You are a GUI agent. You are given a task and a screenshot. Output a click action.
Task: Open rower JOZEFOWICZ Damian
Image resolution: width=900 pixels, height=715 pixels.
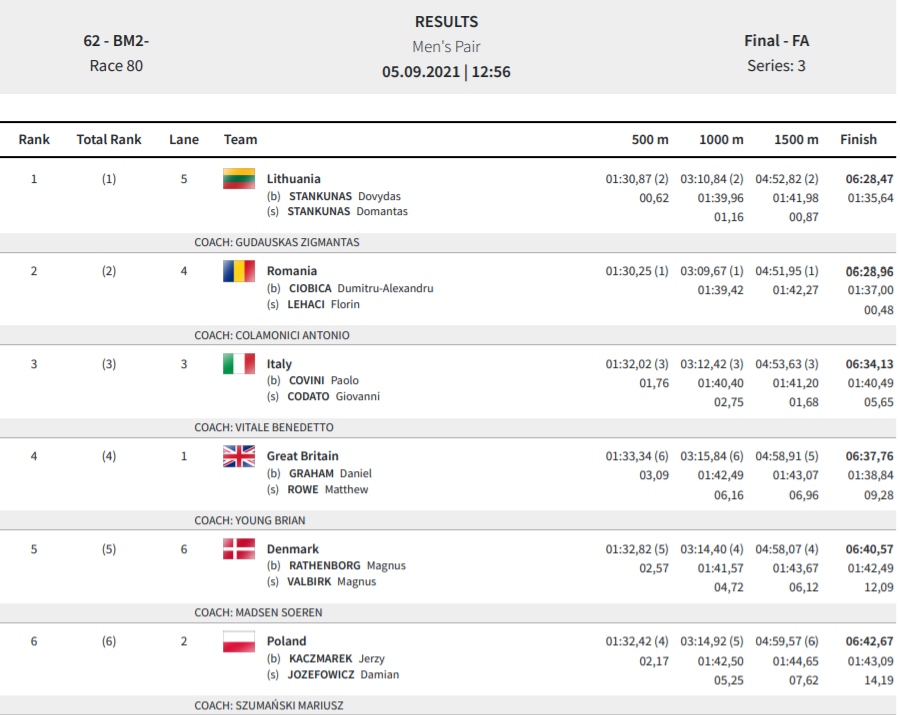[x=343, y=674]
